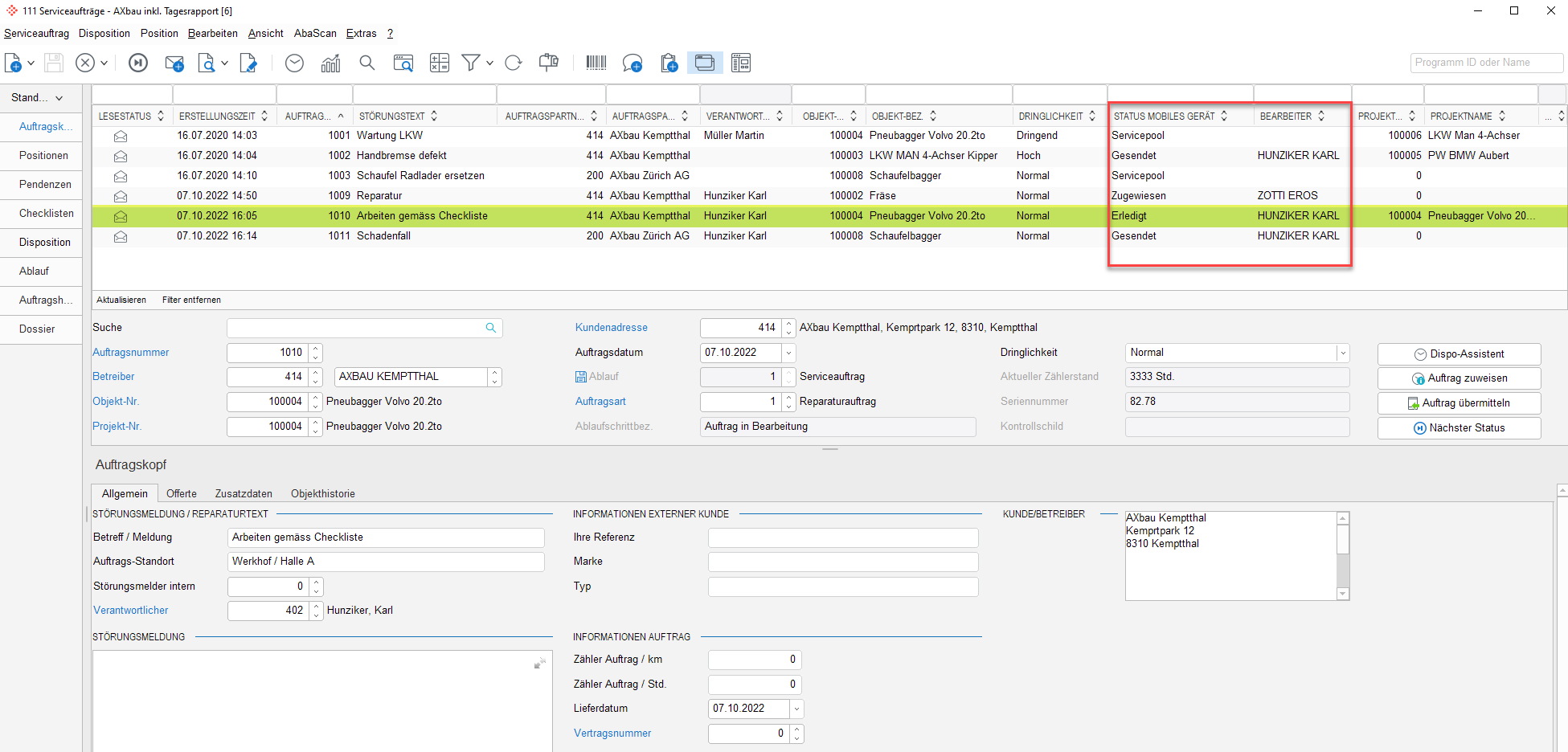Click the Kundenadresse link label
This screenshot has width=1568, height=752.
coord(612,328)
